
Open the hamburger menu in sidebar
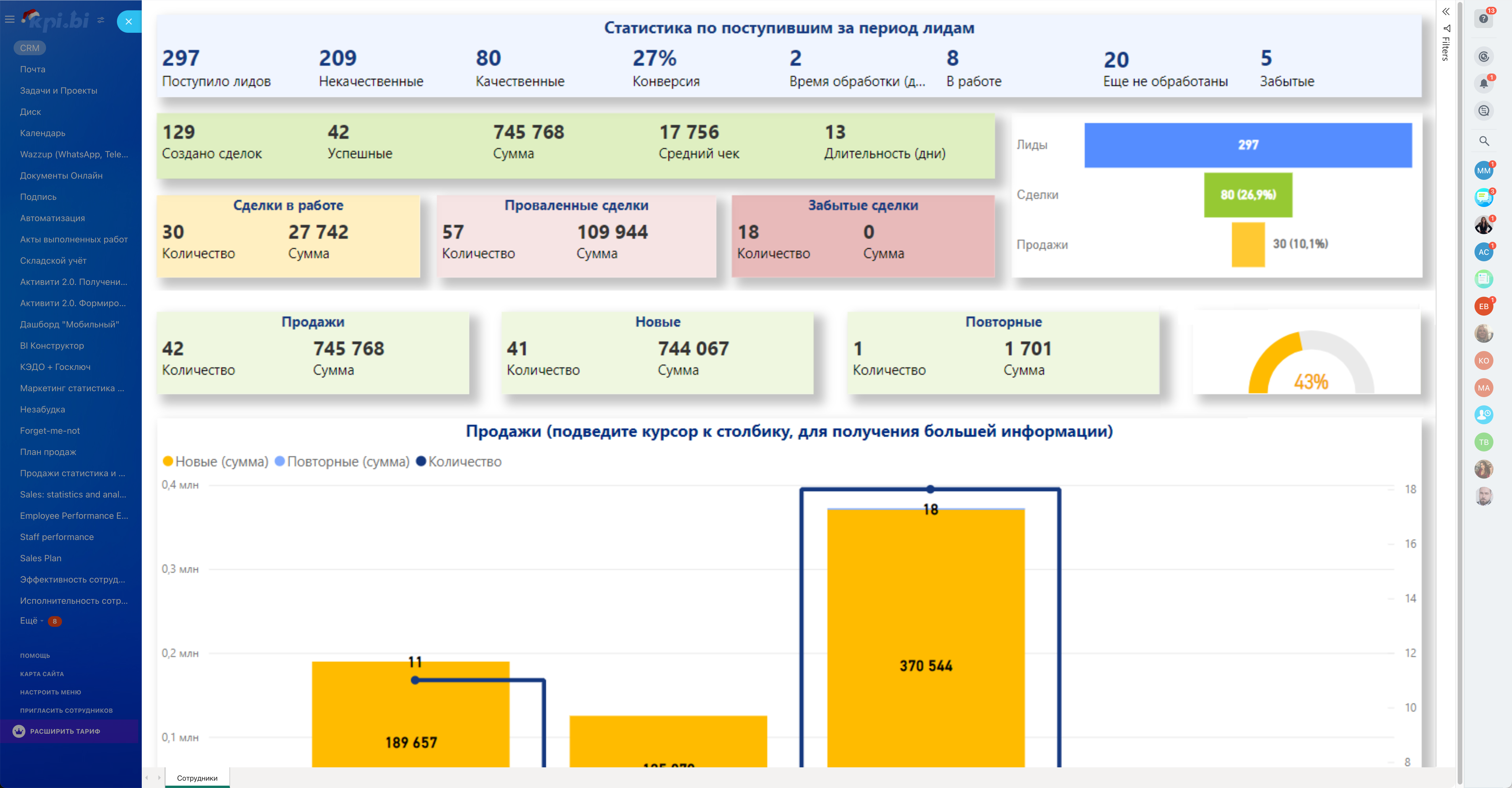click(9, 19)
